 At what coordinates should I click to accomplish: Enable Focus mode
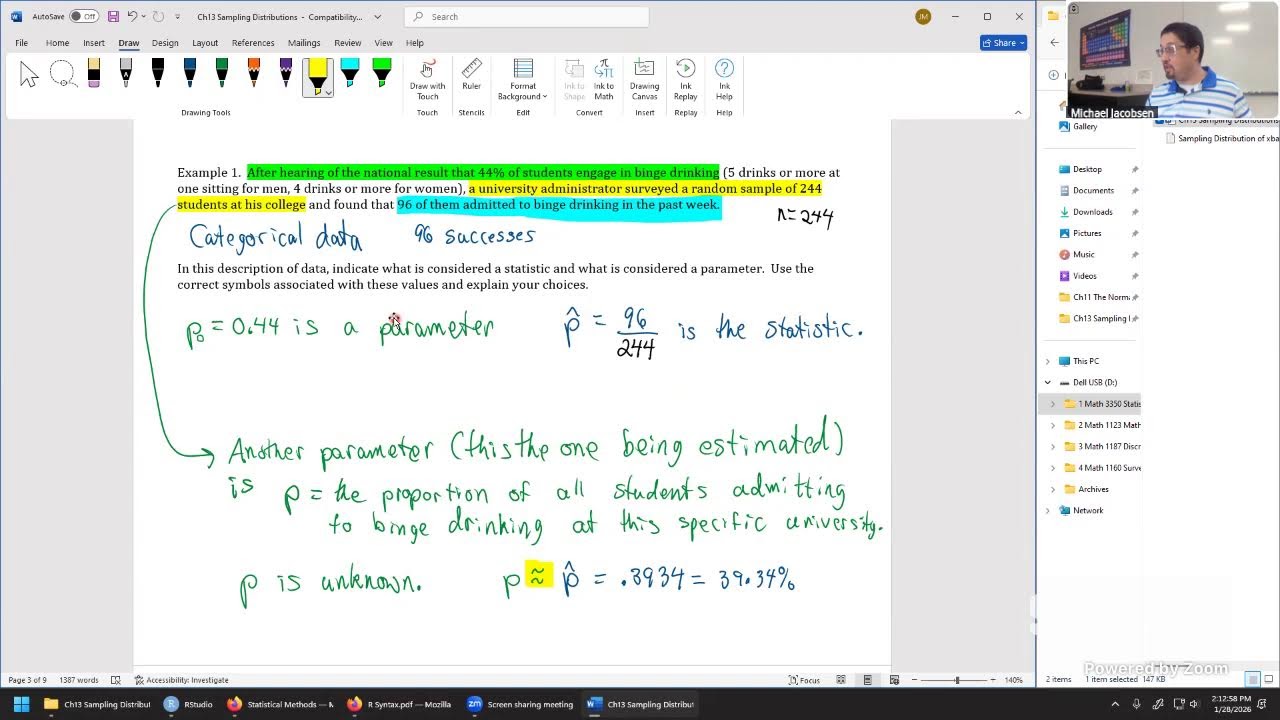pos(803,680)
